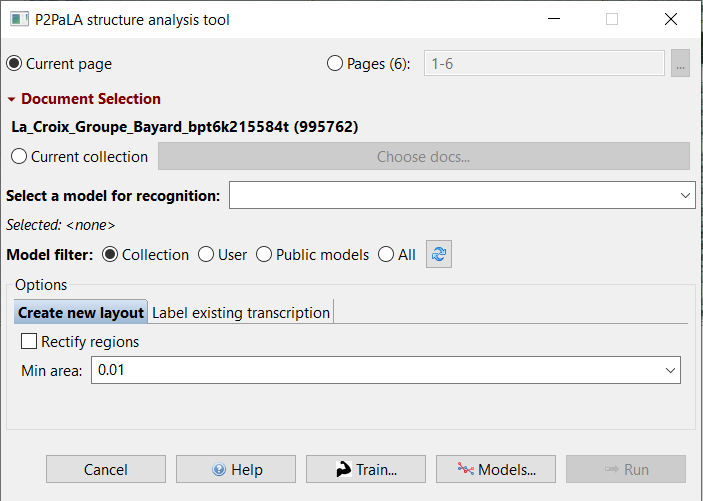The image size is (703, 501).
Task: Switch to Label existing transcription tab
Action: coord(241,312)
